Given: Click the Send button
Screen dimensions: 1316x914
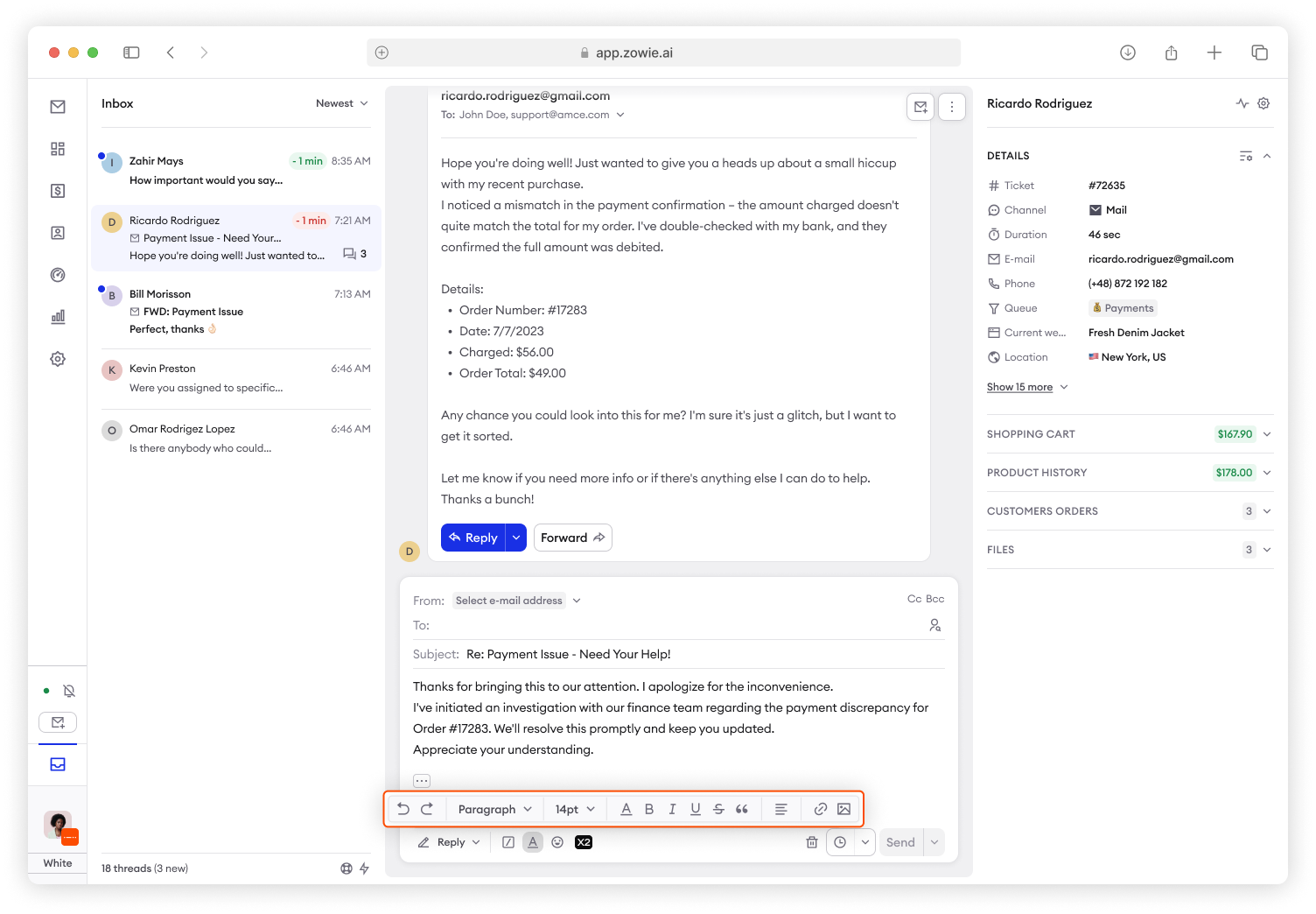Looking at the screenshot, I should [900, 842].
